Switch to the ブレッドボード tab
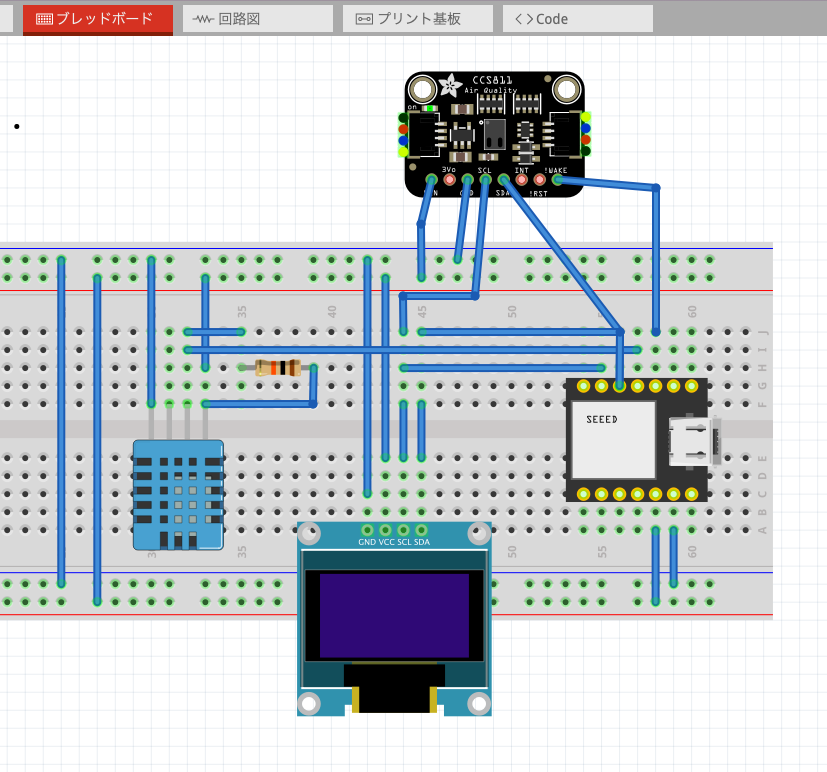Screen dimensions: 827x772 97,19
